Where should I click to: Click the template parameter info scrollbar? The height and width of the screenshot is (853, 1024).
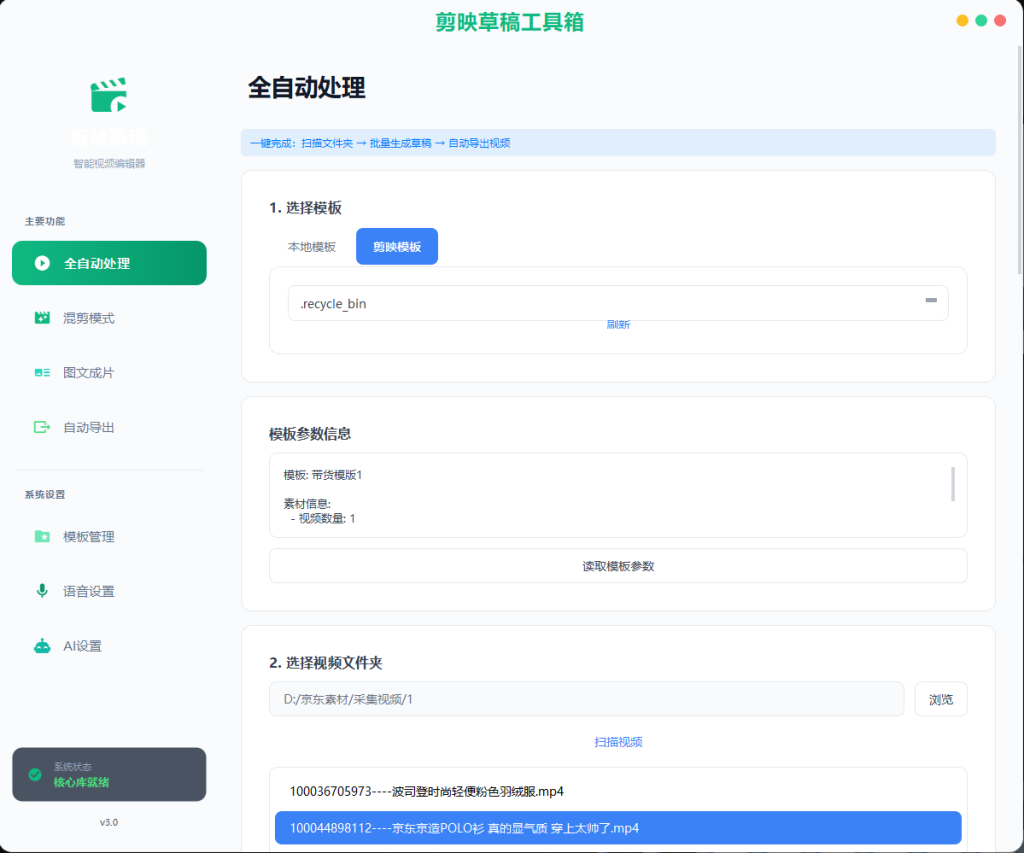tap(953, 484)
